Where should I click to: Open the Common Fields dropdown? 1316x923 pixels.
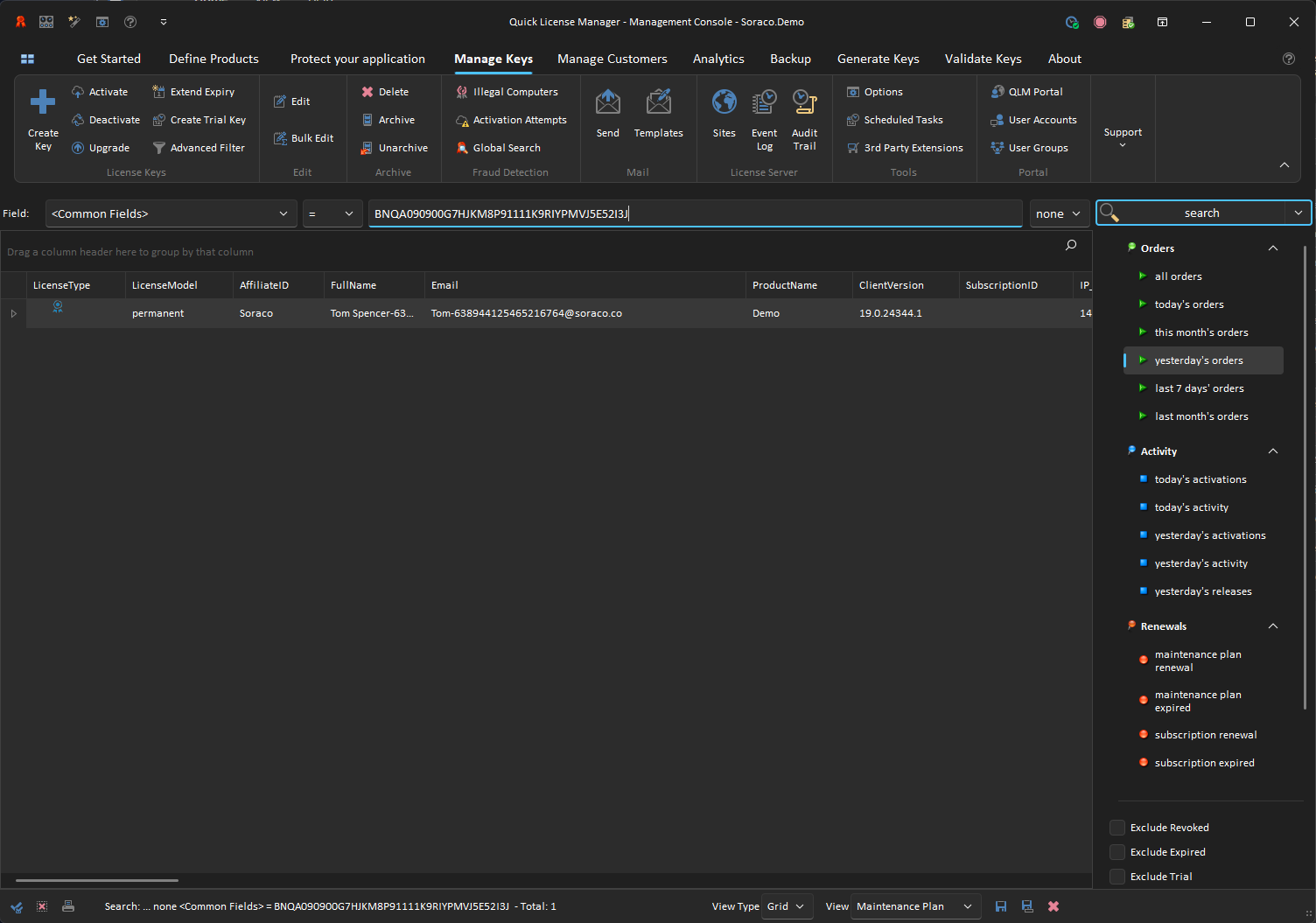[x=171, y=213]
